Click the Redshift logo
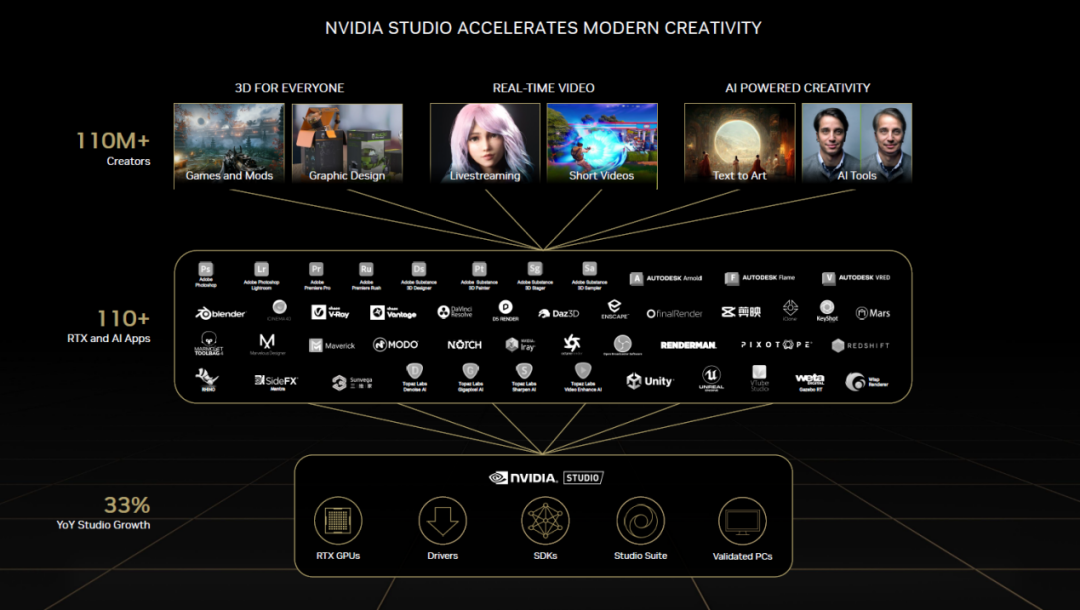 [860, 345]
